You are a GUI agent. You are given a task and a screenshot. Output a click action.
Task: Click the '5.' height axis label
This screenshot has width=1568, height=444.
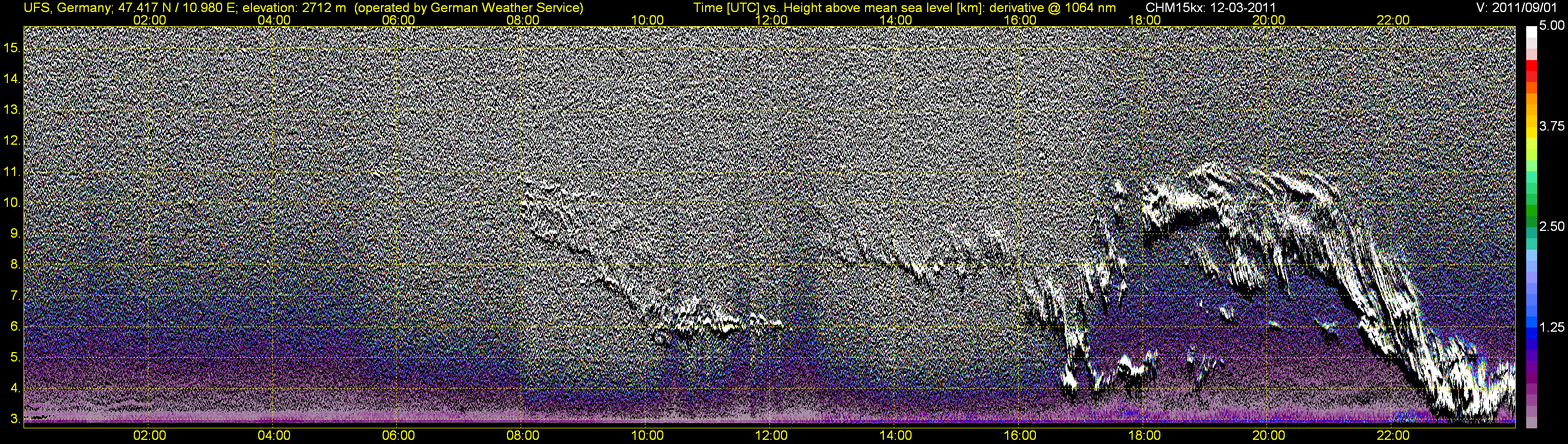[x=15, y=358]
